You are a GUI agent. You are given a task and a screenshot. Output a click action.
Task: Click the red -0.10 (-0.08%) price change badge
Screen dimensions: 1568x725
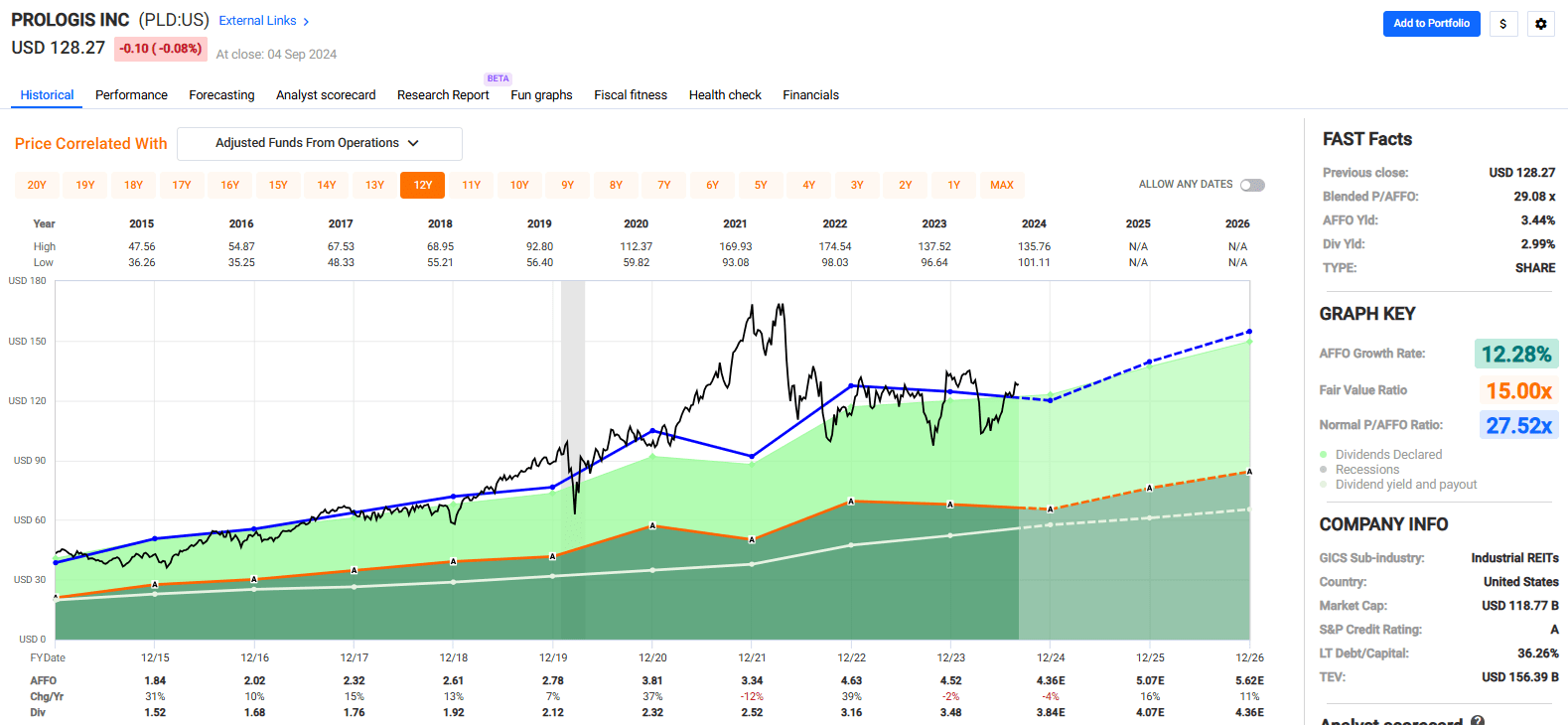tap(161, 49)
